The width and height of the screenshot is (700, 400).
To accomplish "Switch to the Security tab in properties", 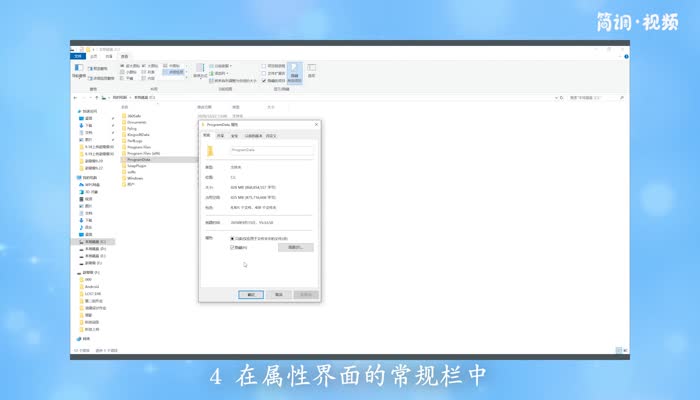I will tap(235, 135).
